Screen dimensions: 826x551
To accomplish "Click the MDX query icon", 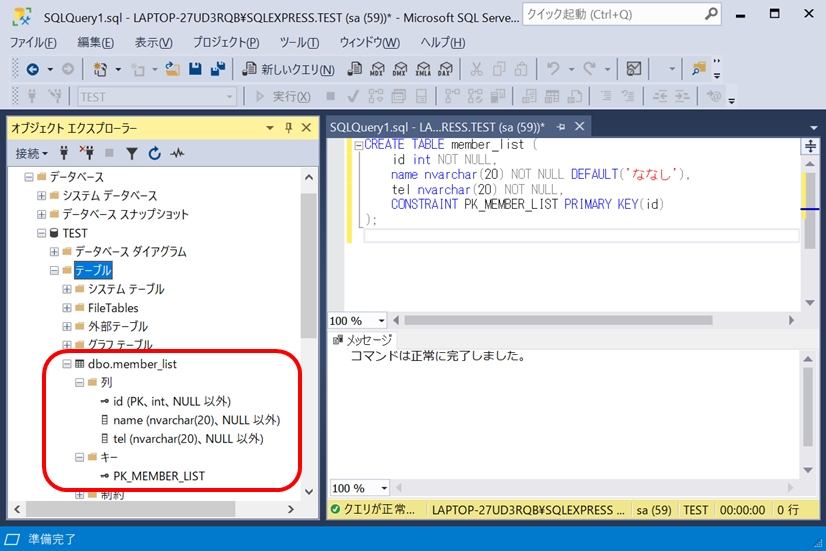I will [x=377, y=69].
